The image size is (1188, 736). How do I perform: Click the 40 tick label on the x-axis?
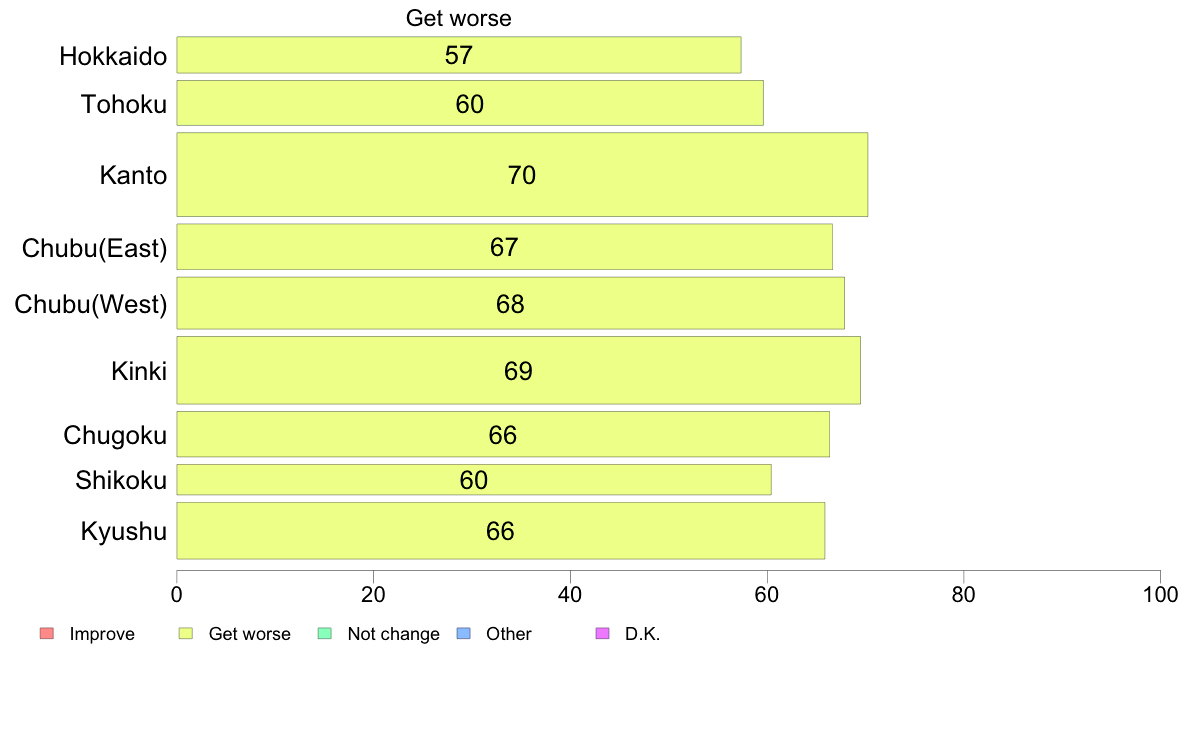[x=570, y=595]
